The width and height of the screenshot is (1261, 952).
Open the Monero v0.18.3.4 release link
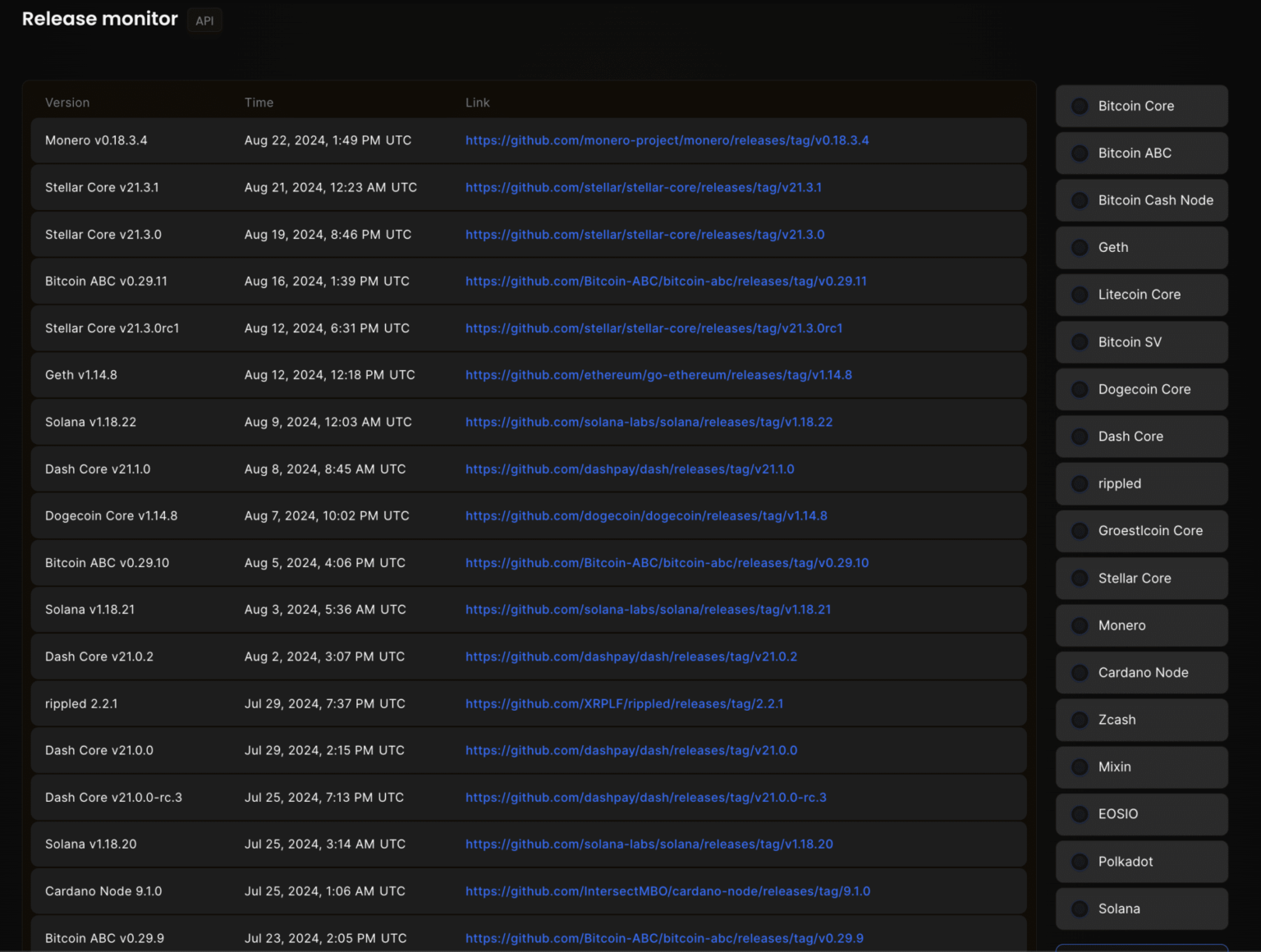(667, 140)
